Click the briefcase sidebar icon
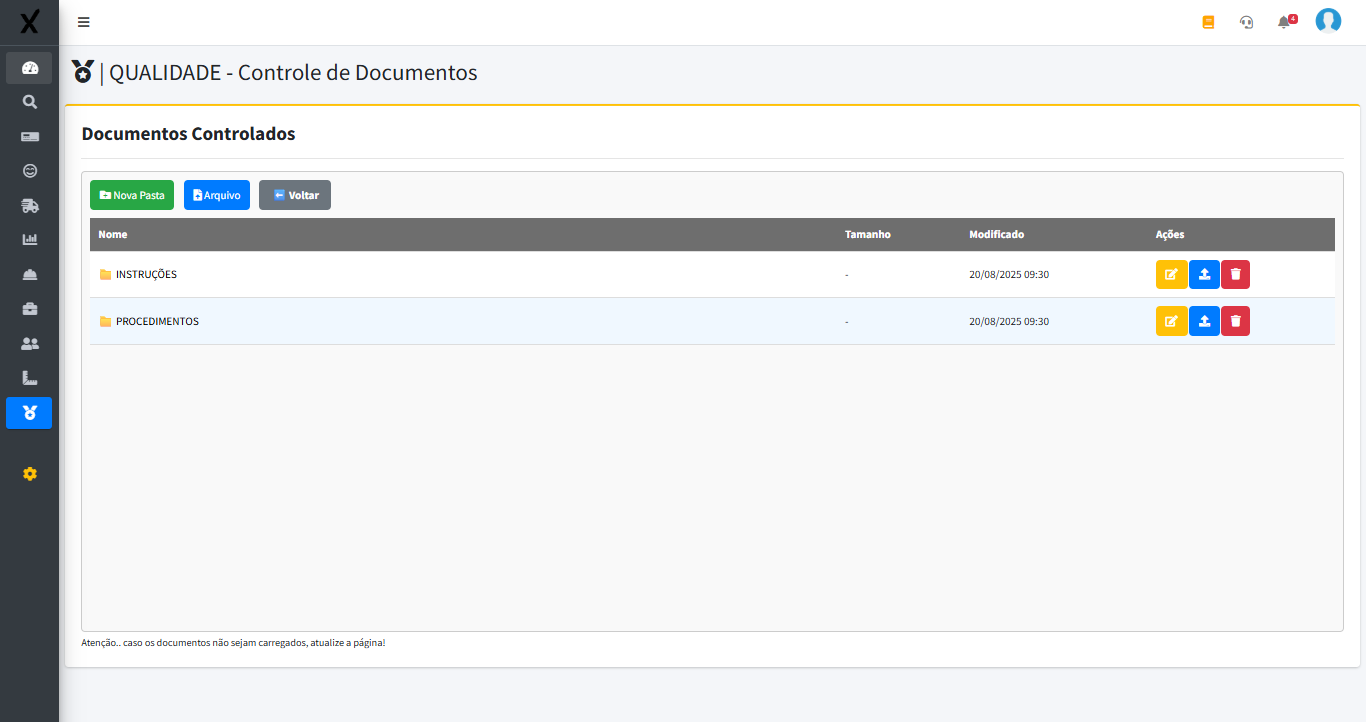This screenshot has width=1366, height=722. click(29, 309)
